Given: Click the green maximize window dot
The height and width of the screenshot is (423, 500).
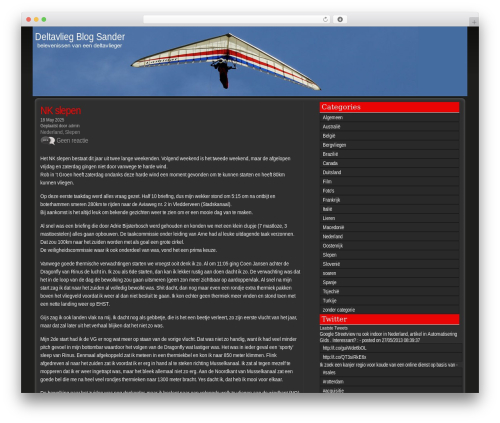Looking at the screenshot, I should pos(44,19).
